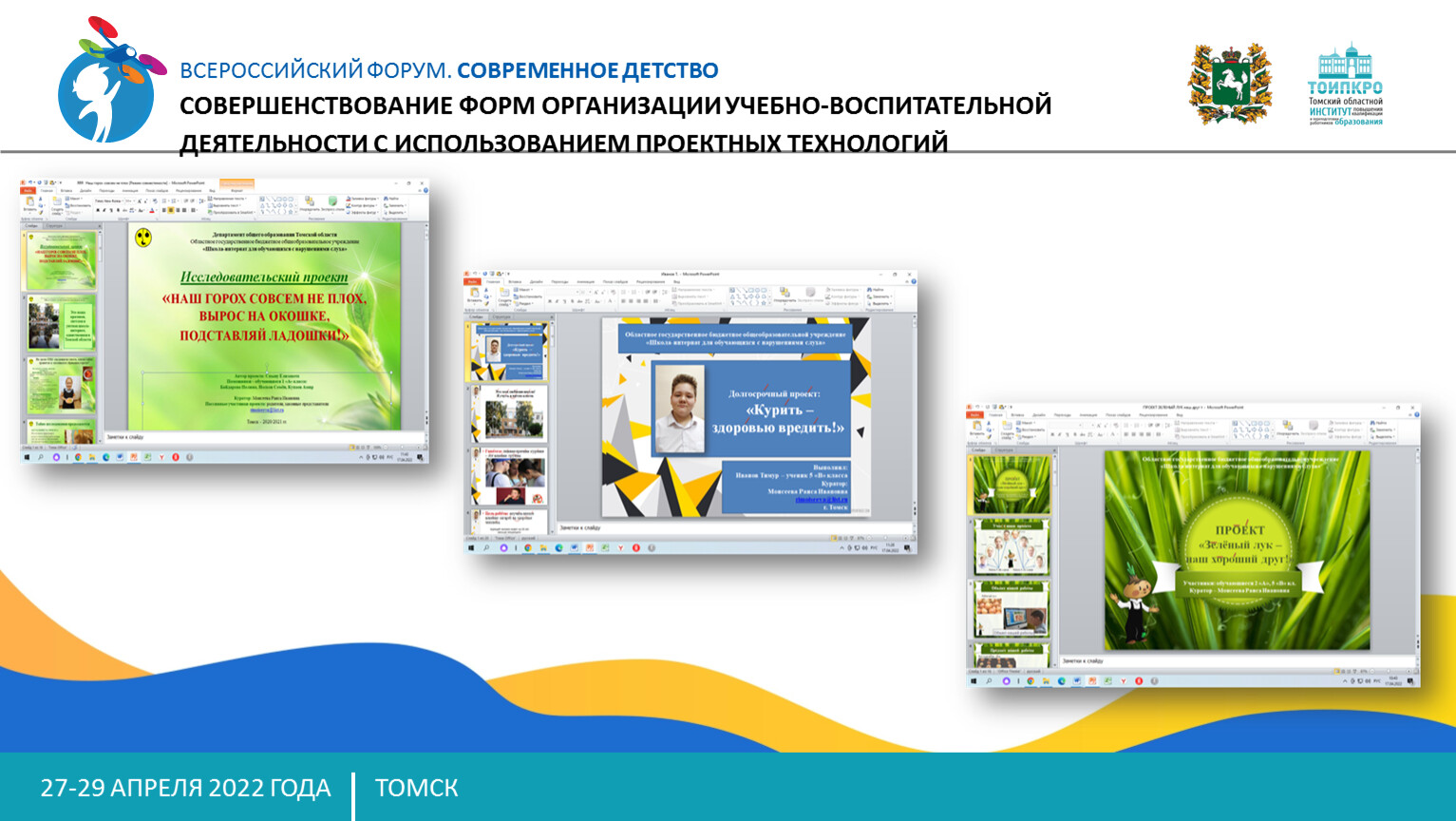
Task: Click the PowerPoint taskbar icon under the pea project
Action: point(134,457)
